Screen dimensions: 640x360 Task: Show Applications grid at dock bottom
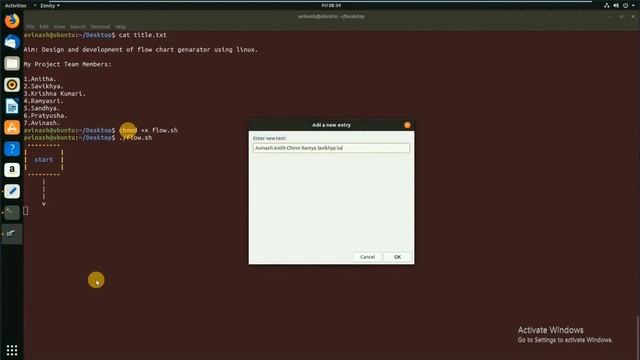pos(12,350)
